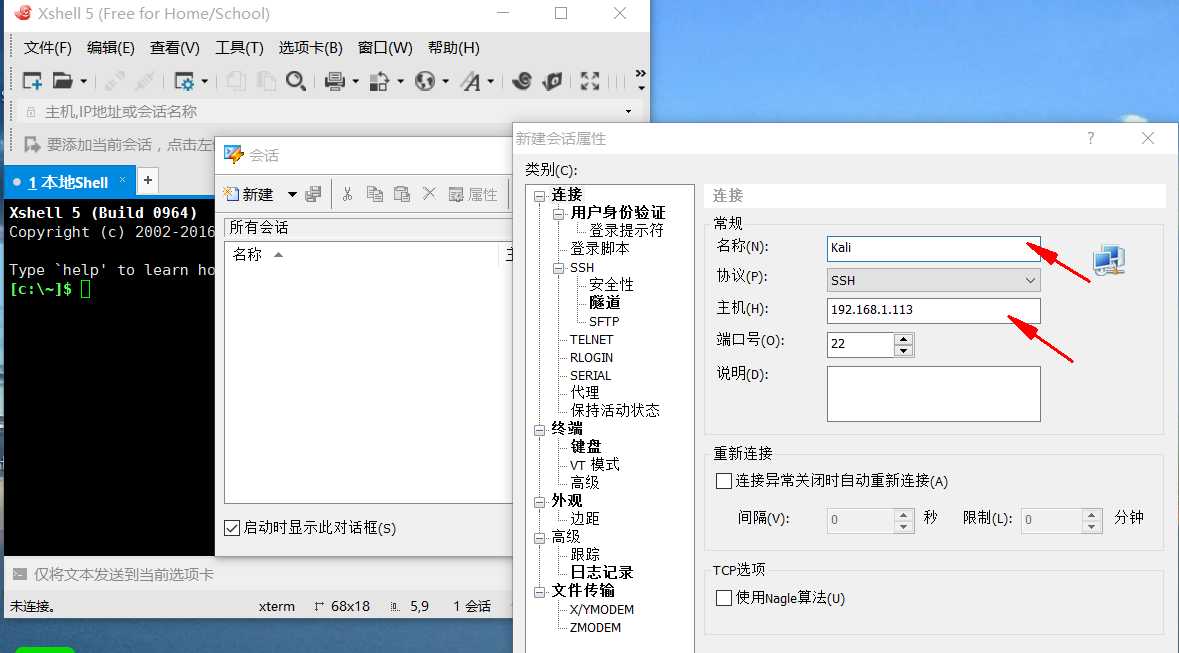The width and height of the screenshot is (1179, 653).
Task: Click the add-session flag icon below address bar
Action: click(32, 144)
